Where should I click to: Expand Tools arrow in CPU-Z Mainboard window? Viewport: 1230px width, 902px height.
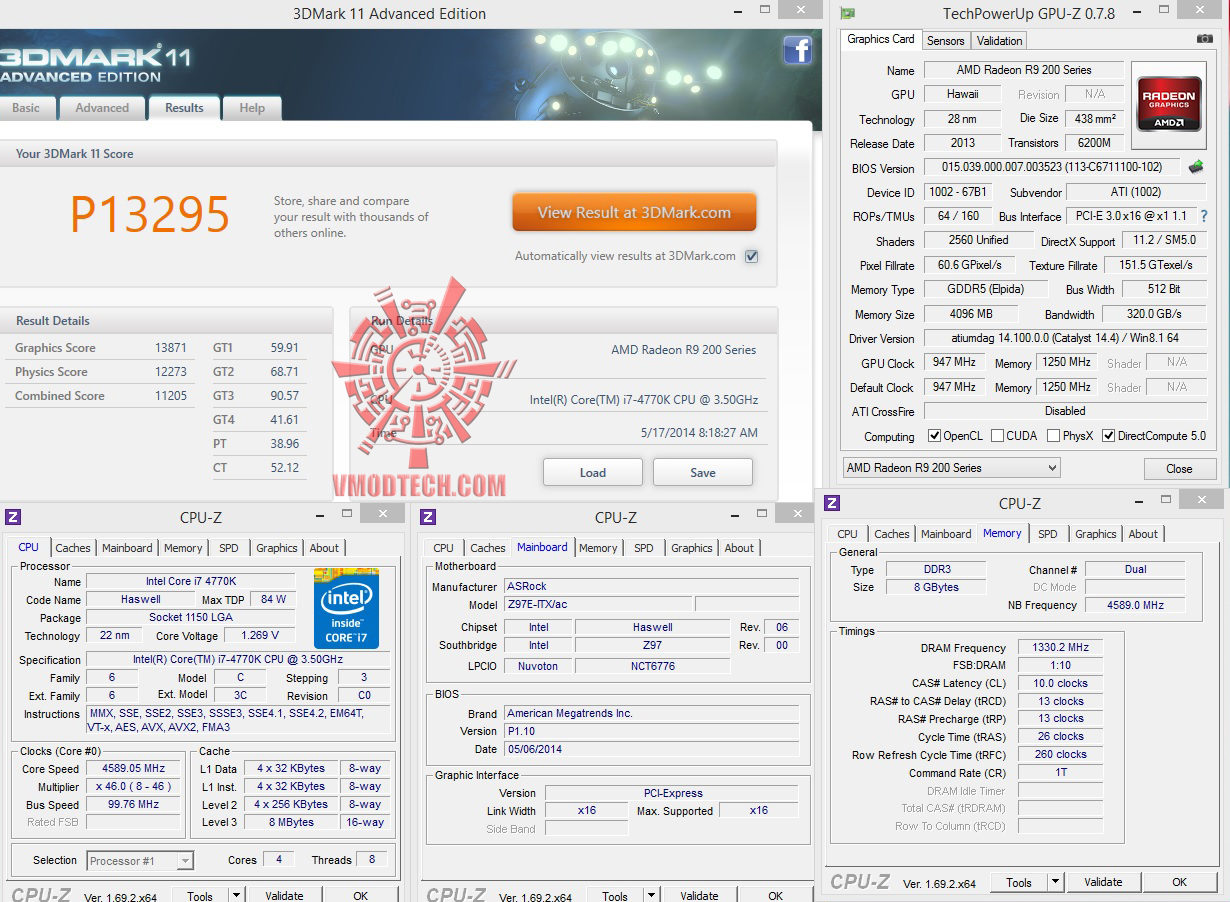[x=651, y=896]
